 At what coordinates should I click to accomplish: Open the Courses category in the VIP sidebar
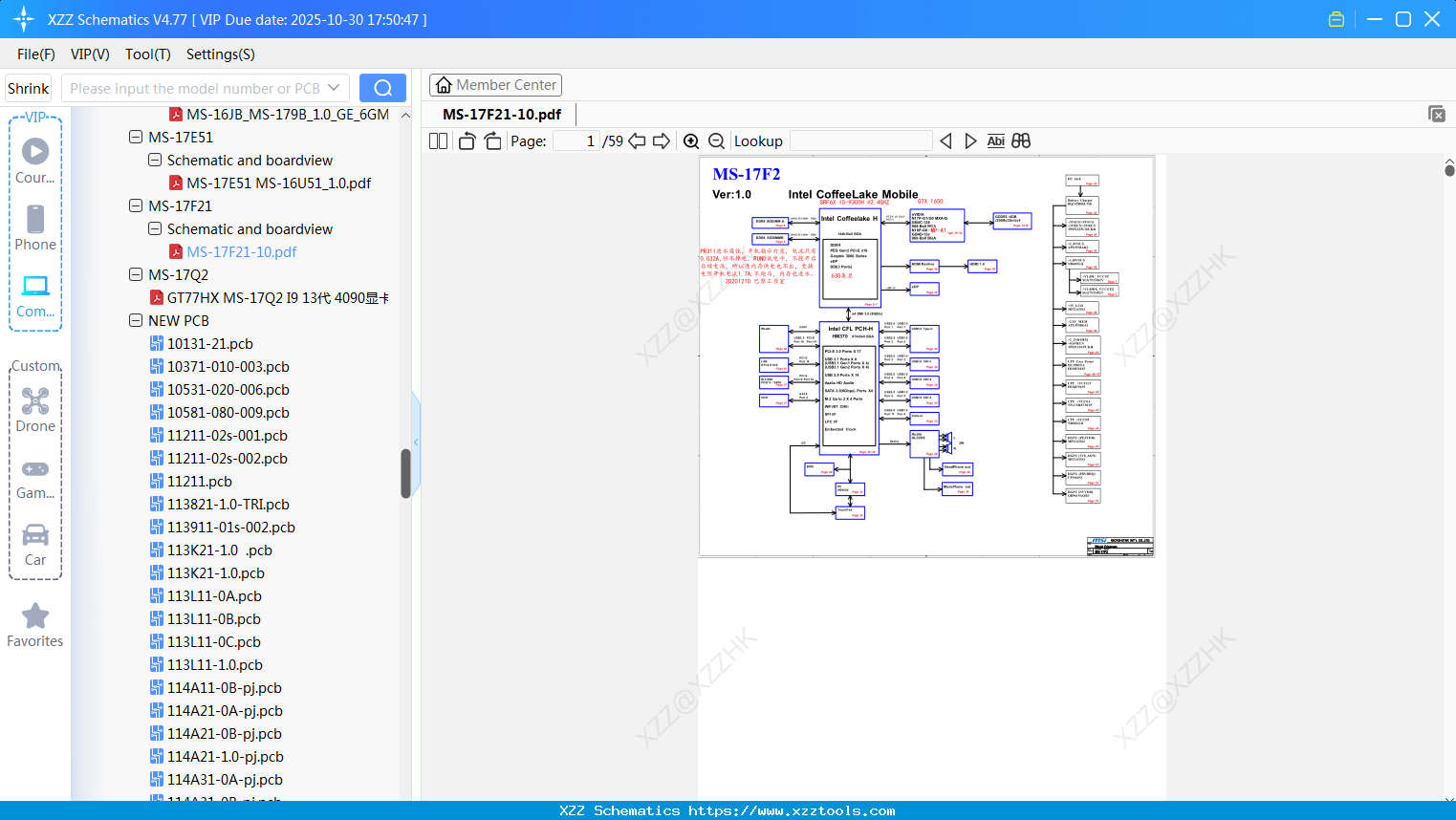click(35, 161)
